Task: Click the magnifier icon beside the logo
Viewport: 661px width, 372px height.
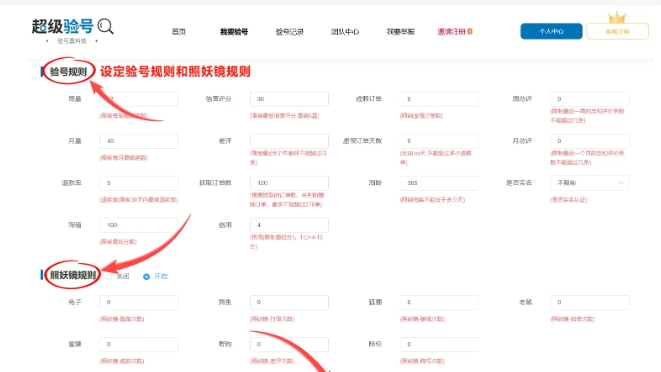Action: (105, 26)
